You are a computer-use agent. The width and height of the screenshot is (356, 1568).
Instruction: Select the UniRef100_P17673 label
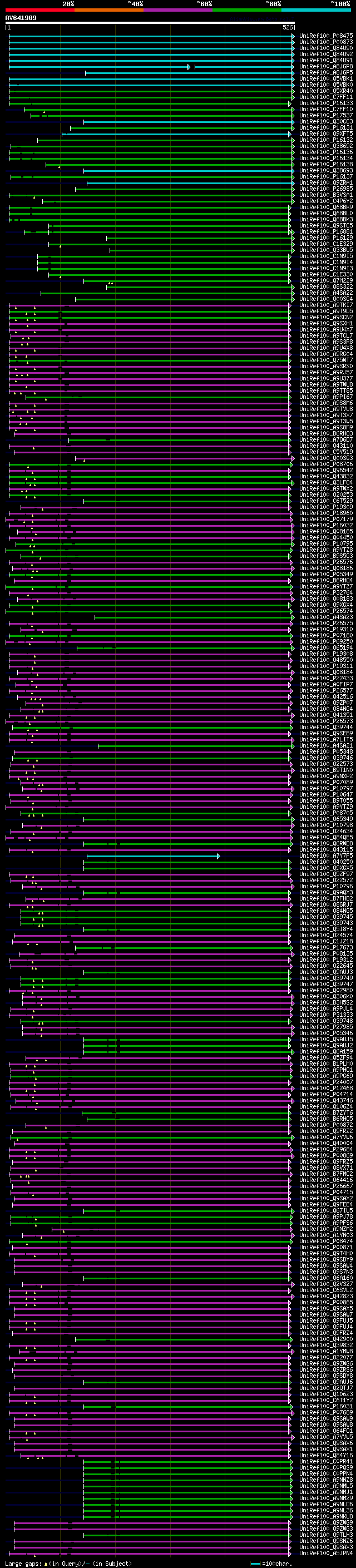pyautogui.click(x=326, y=948)
